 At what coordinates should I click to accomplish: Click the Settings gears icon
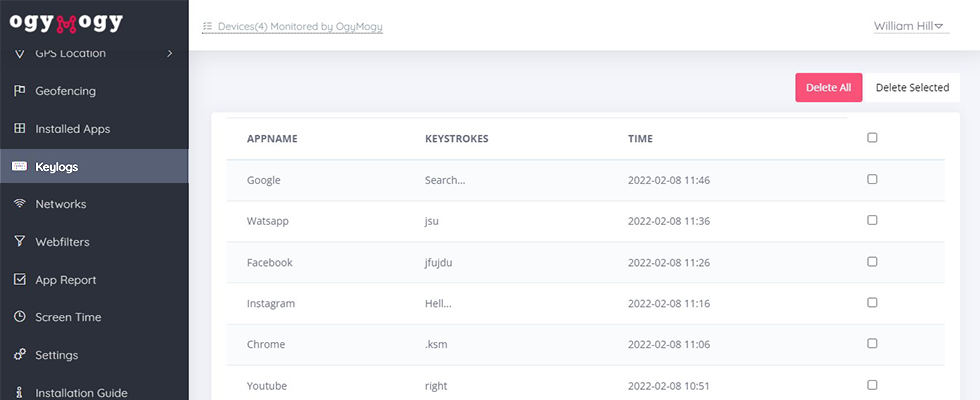[19, 355]
